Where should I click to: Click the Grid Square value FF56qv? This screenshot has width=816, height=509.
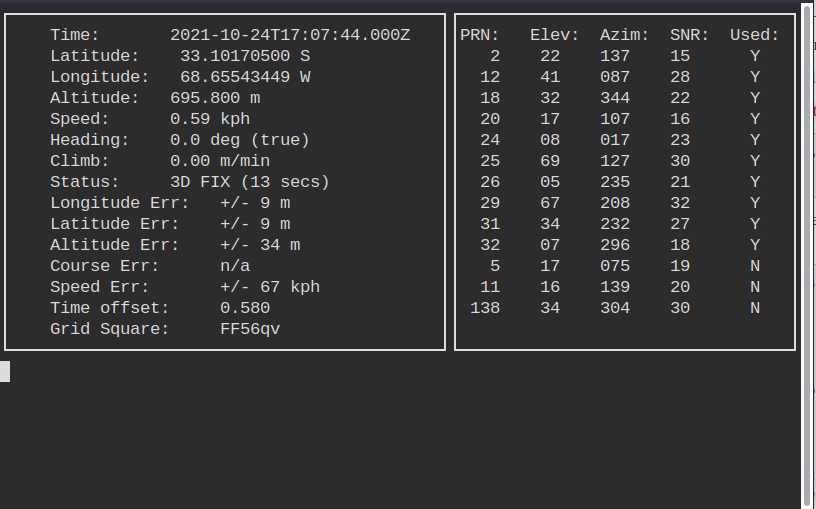[x=250, y=329]
